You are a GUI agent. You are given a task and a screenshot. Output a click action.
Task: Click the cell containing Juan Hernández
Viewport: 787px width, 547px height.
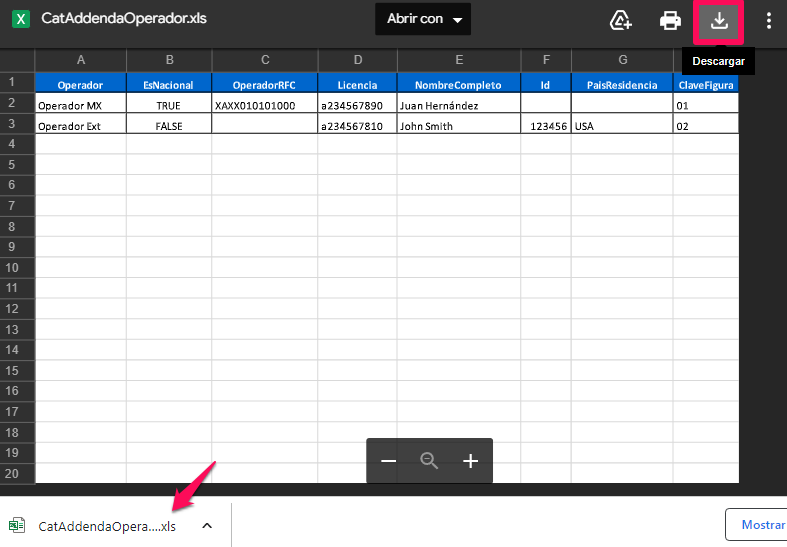click(x=458, y=105)
